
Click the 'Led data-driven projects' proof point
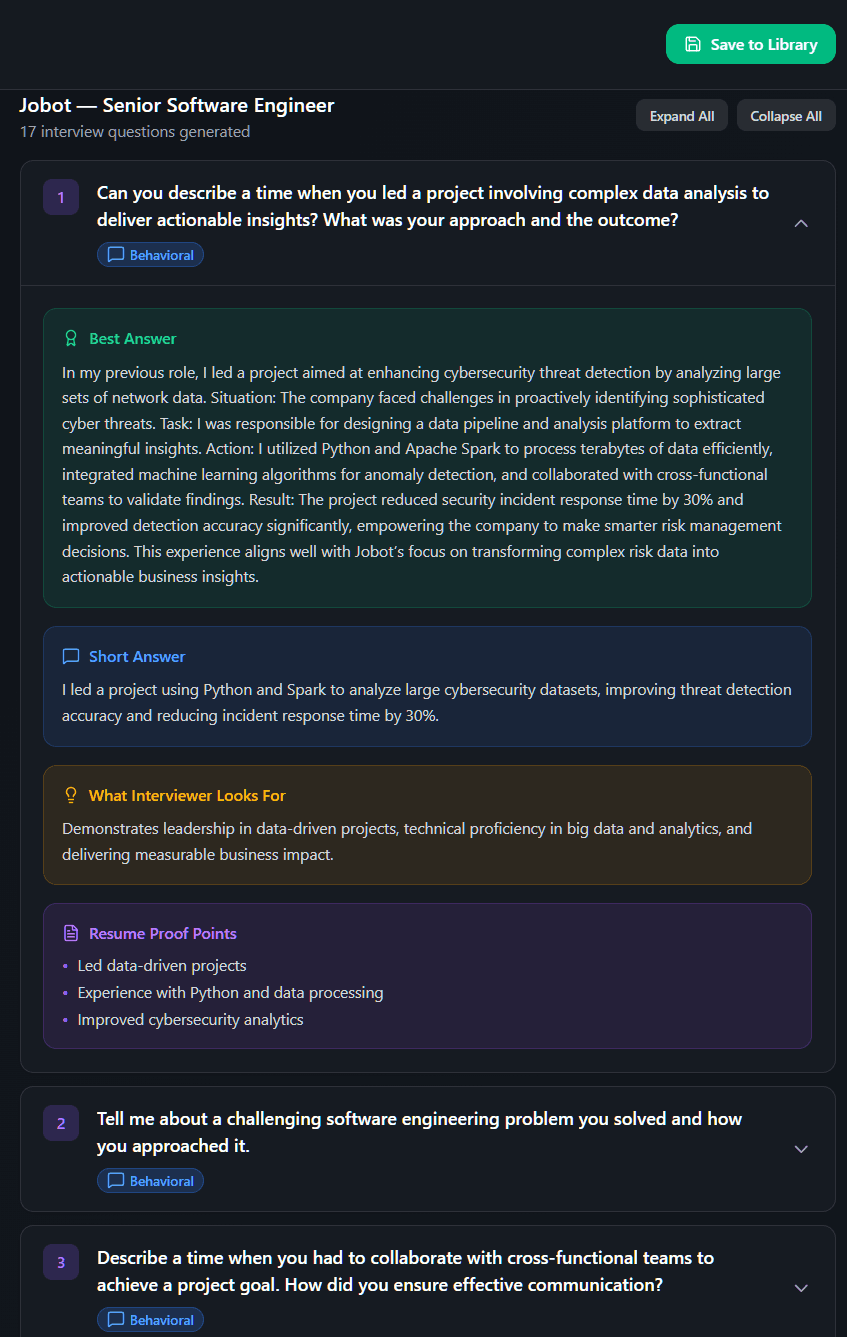click(x=162, y=966)
